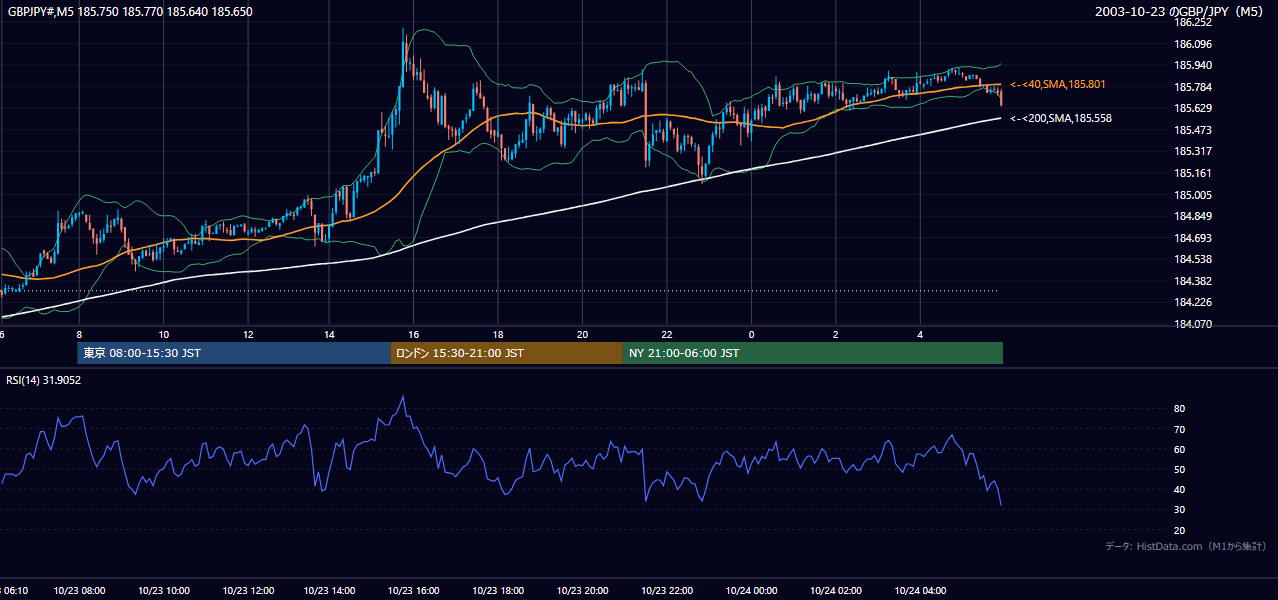Click RSI axis level 50
Screen dimensions: 1278x600
(1179, 469)
